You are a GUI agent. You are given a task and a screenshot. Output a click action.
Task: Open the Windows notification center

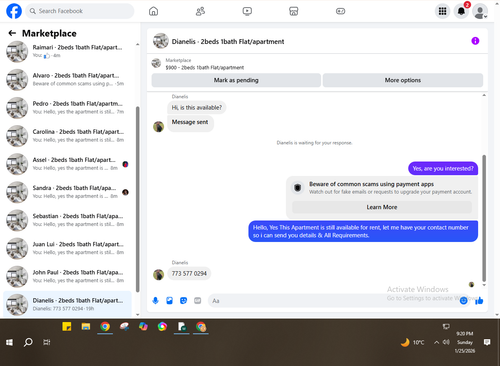pyautogui.click(x=487, y=342)
